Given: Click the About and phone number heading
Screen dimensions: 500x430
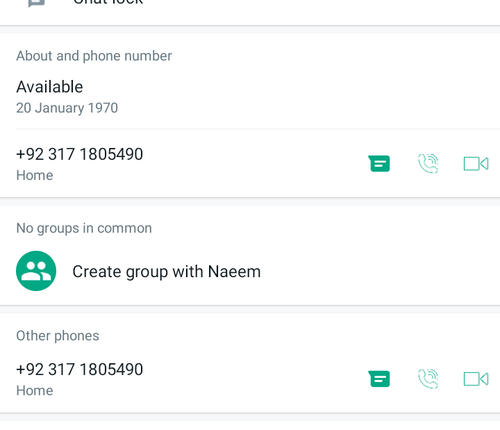Looking at the screenshot, I should pyautogui.click(x=94, y=56).
